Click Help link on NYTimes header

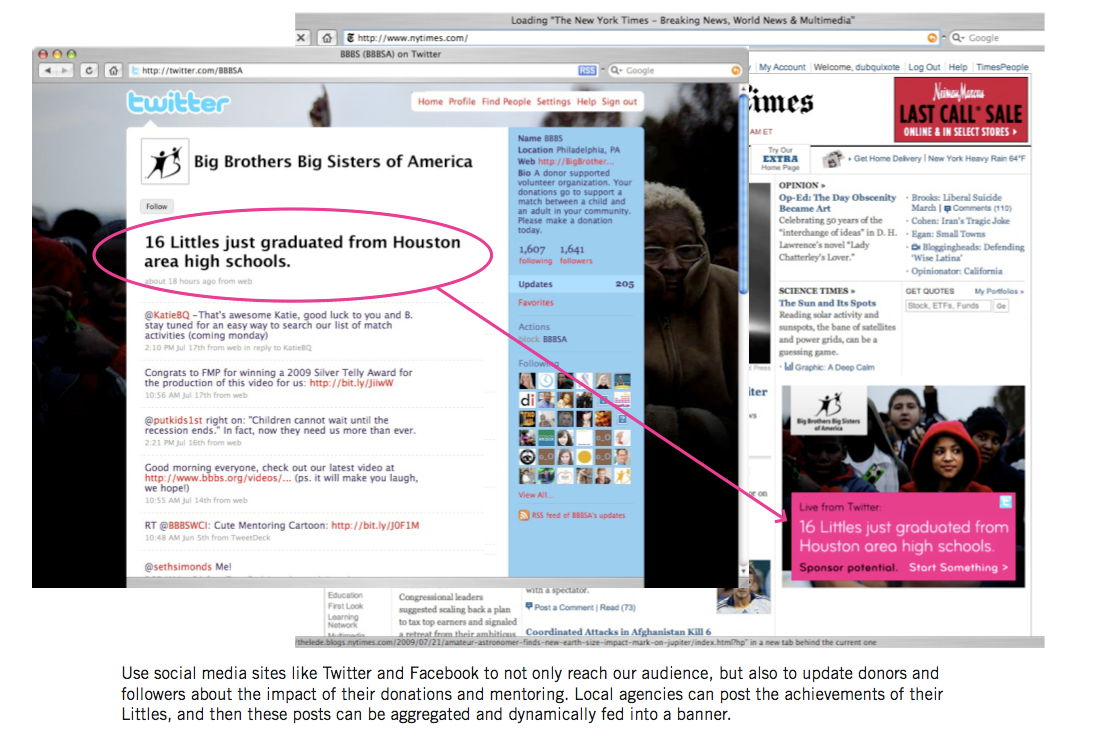click(x=958, y=67)
